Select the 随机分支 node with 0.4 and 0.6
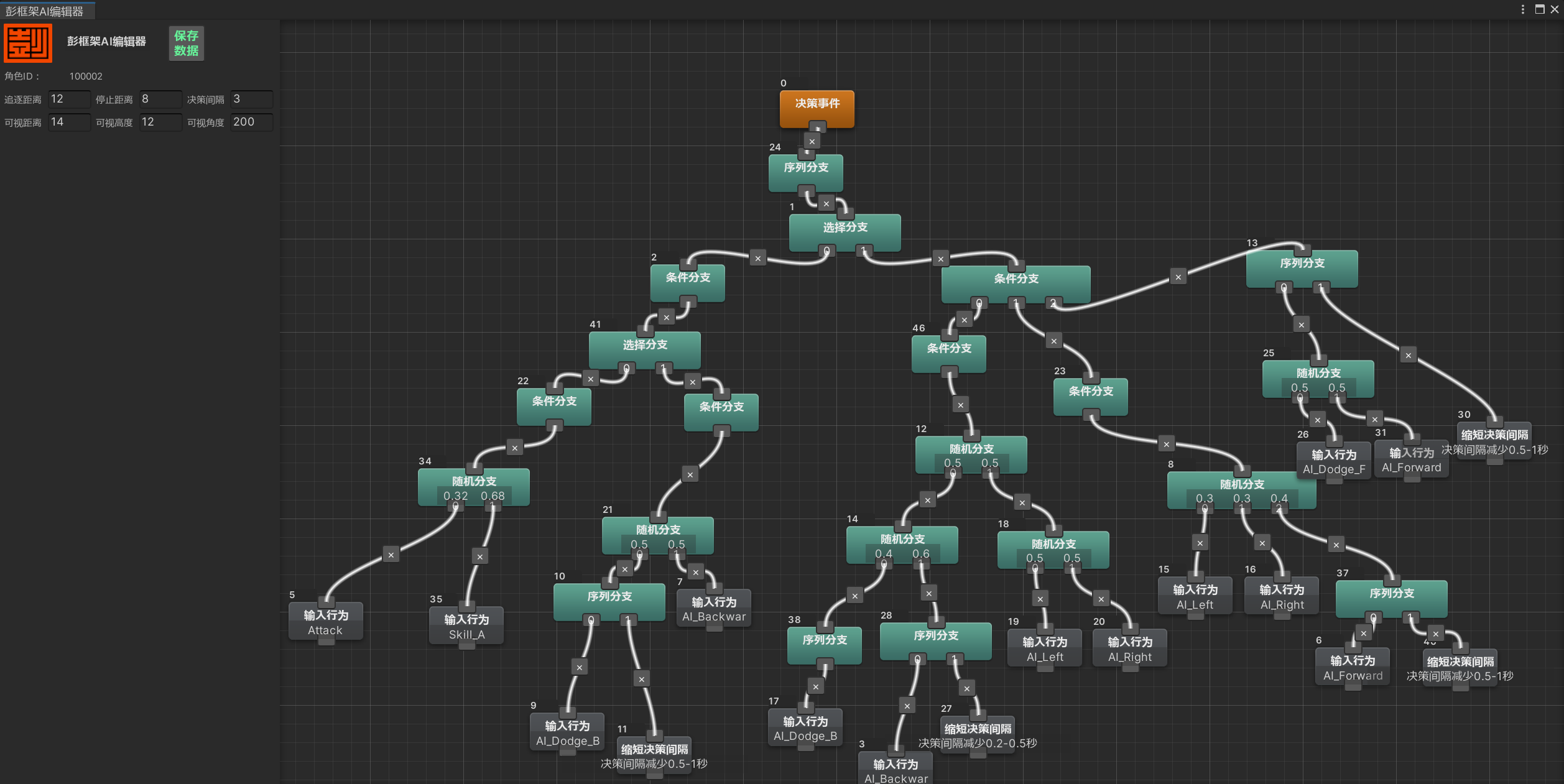The width and height of the screenshot is (1564, 784). click(x=902, y=545)
